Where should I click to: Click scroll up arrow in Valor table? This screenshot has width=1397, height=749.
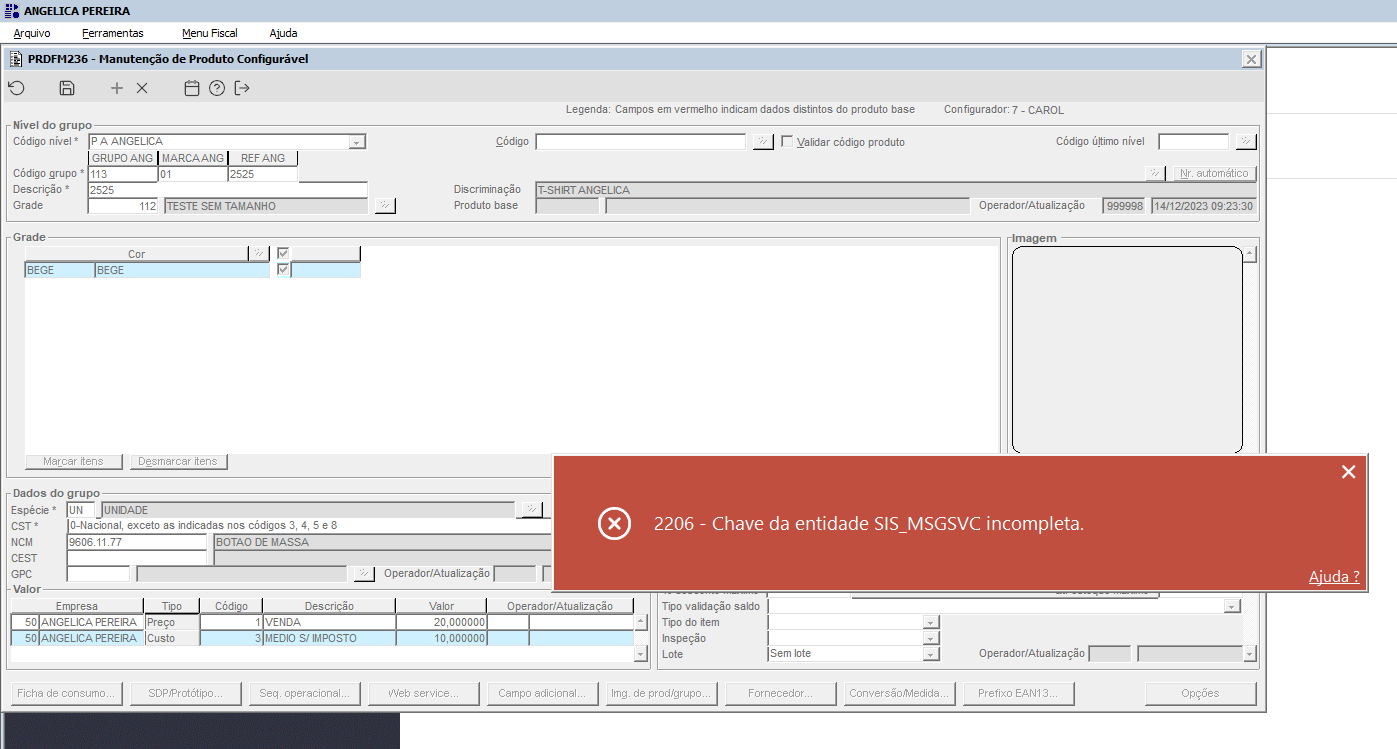641,621
